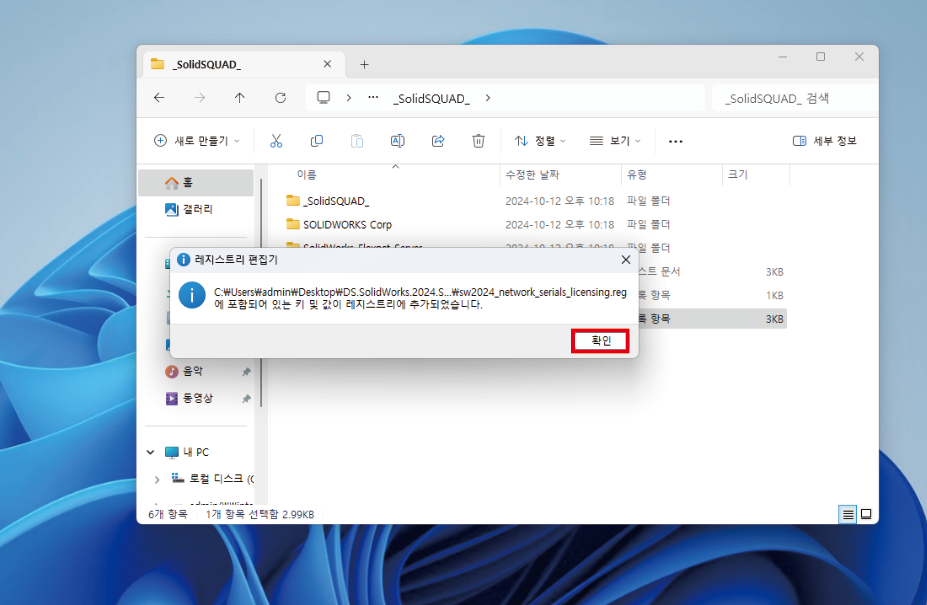Sort by 이름 column header

pos(306,174)
